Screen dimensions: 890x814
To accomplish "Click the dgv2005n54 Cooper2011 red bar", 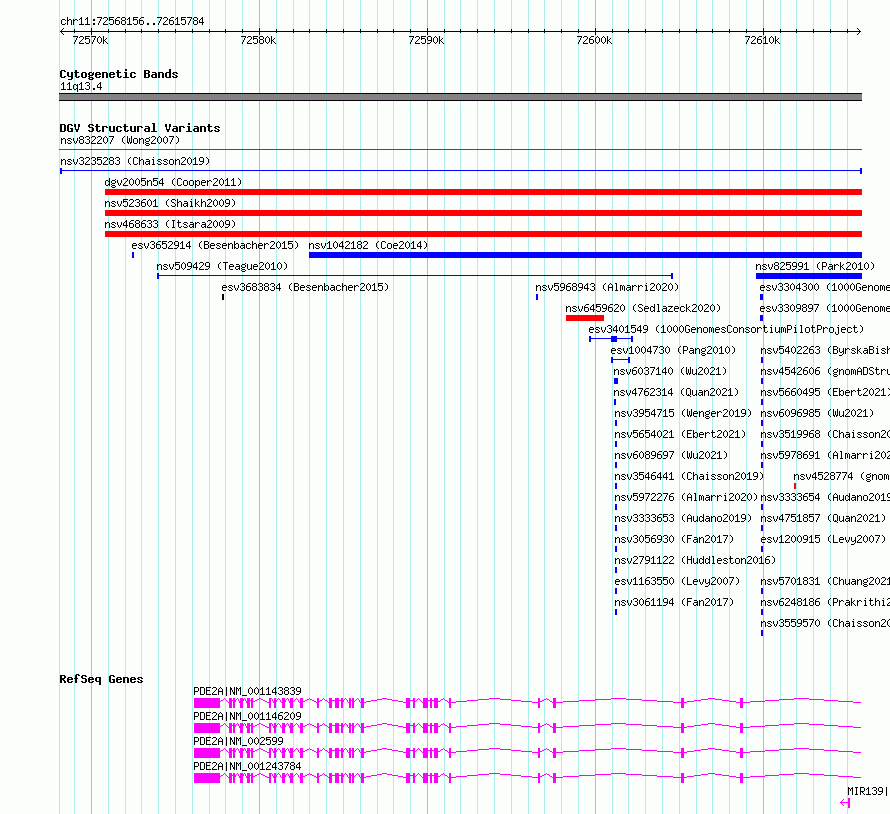I will pyautogui.click(x=483, y=192).
